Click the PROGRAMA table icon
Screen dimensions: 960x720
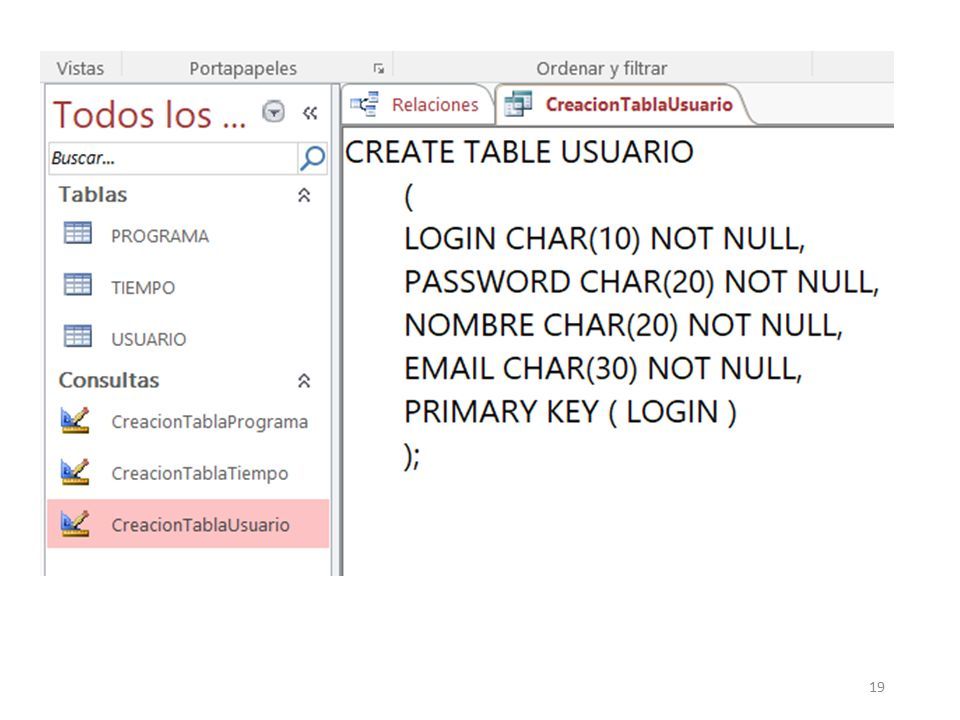(78, 233)
